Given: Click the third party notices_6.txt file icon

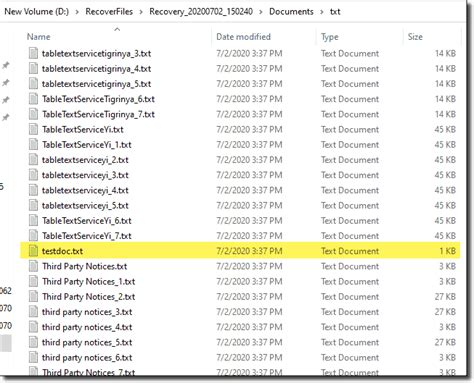Looking at the screenshot, I should (33, 358).
